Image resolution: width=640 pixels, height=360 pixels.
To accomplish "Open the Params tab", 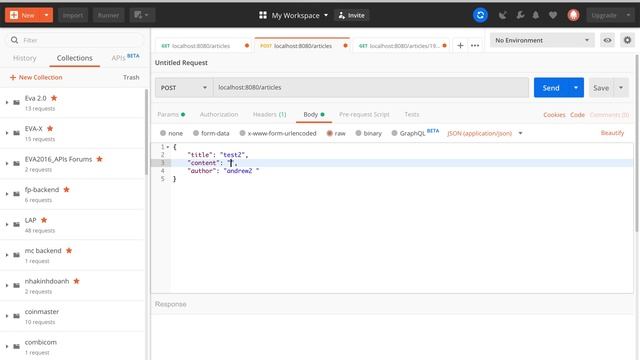I will click(x=171, y=115).
